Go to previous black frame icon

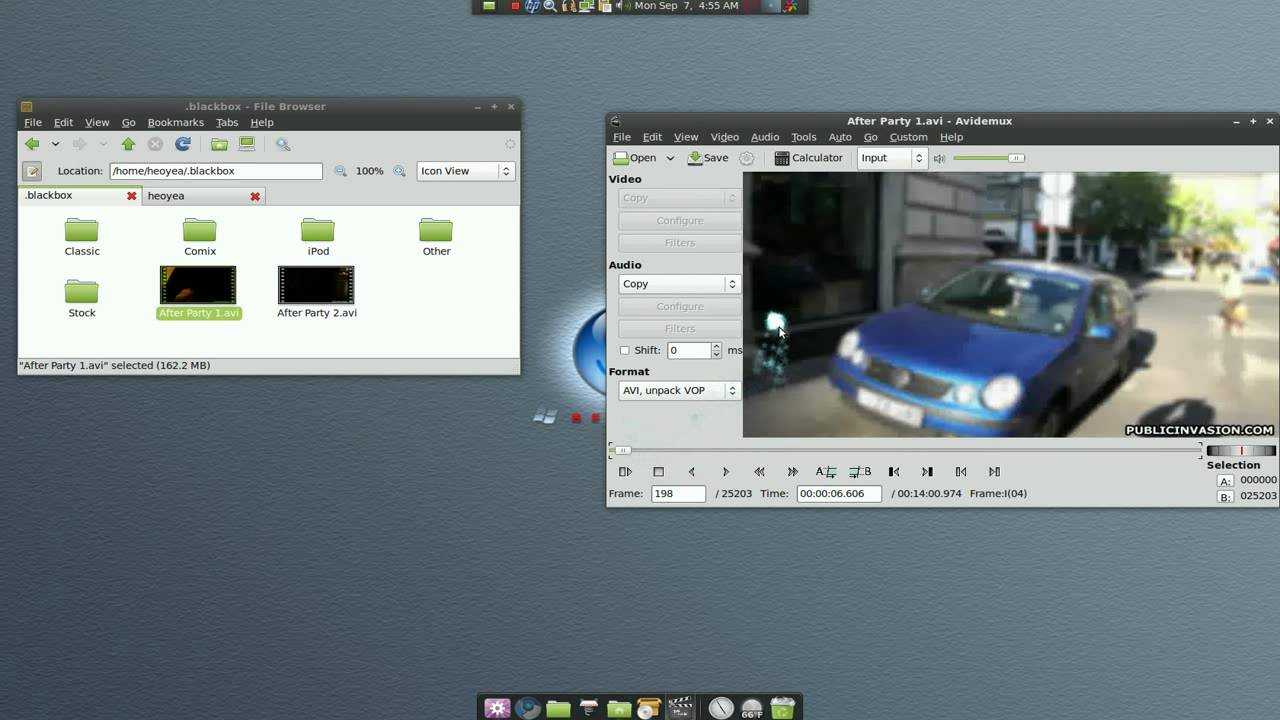point(894,472)
